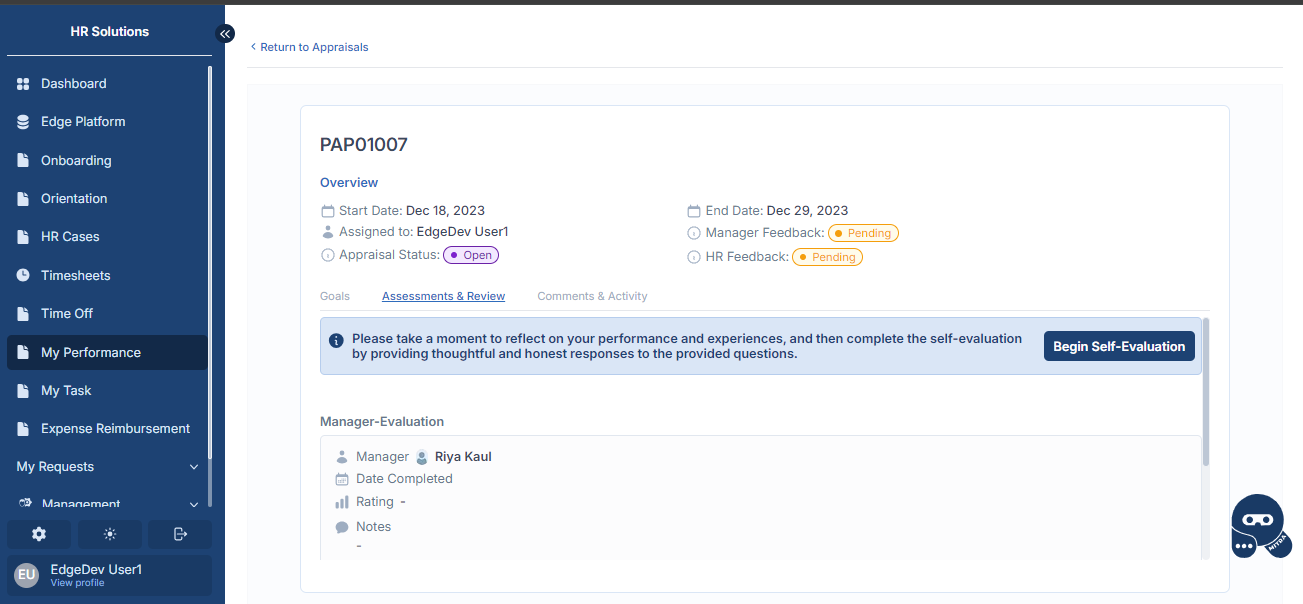
Task: Click the HR Feedback Pending badge
Action: coord(827,257)
